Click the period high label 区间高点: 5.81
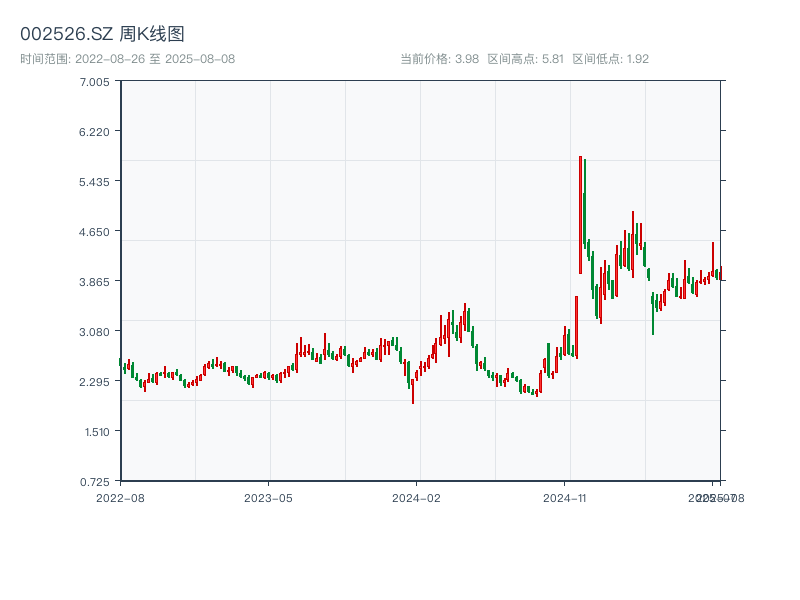This screenshot has height=600, width=800. click(x=526, y=59)
